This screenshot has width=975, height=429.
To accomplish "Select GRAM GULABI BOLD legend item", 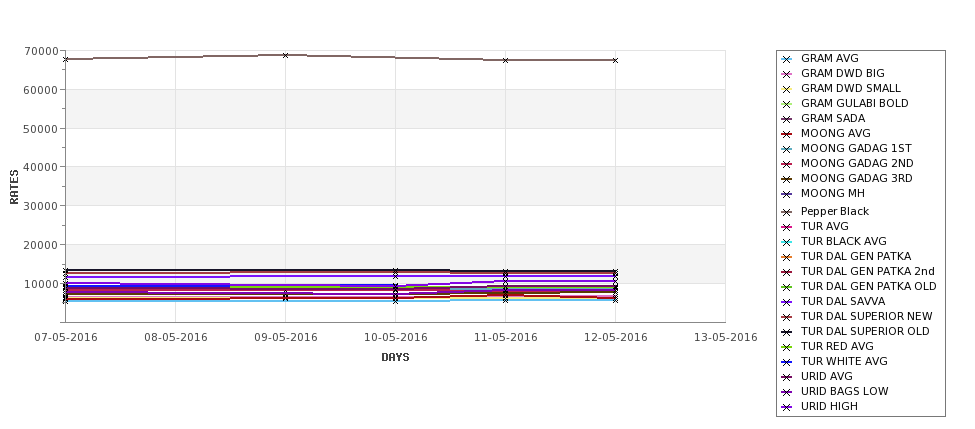I will pyautogui.click(x=845, y=103).
